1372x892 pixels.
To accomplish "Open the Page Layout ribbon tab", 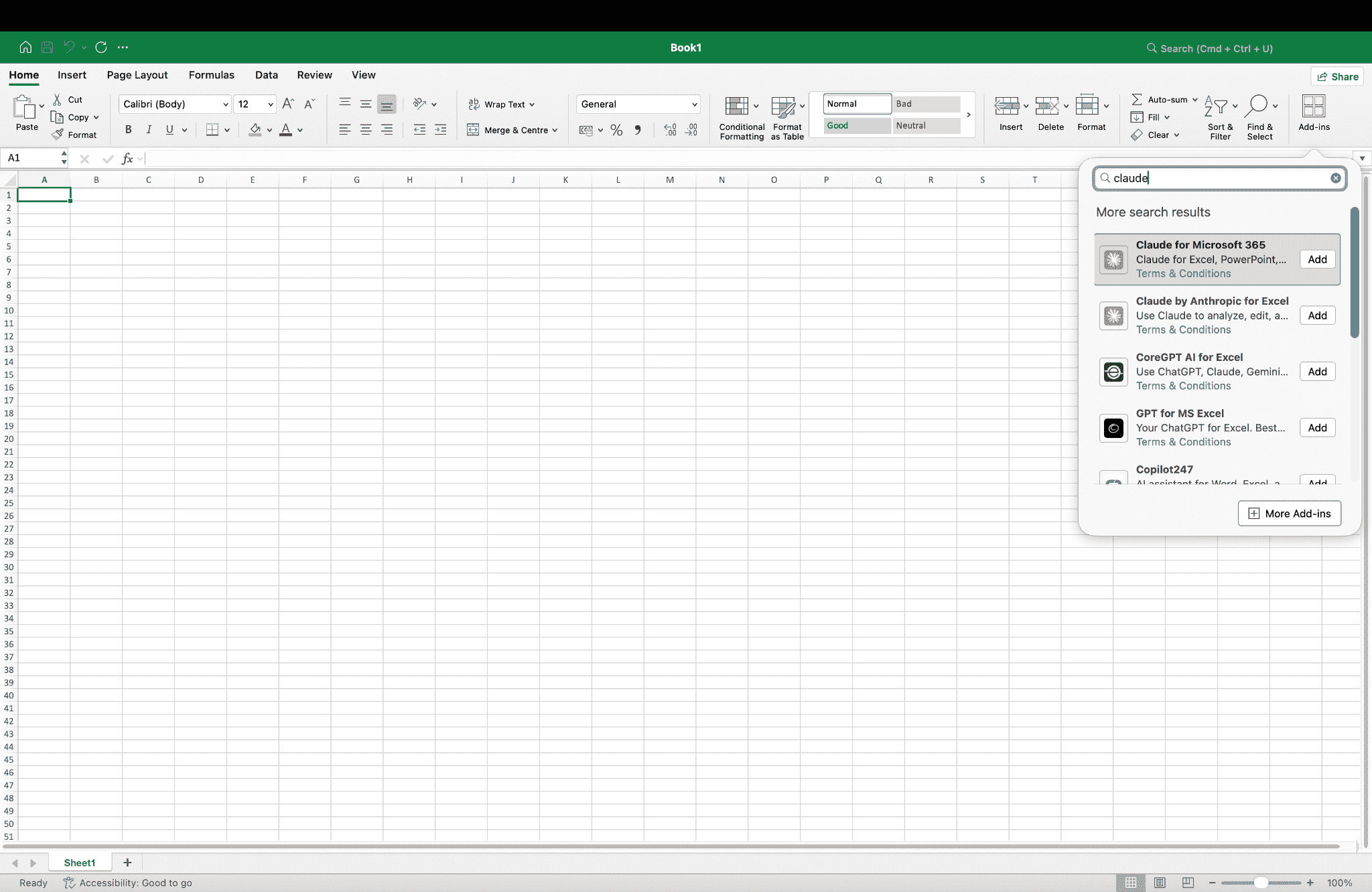I will coord(137,75).
